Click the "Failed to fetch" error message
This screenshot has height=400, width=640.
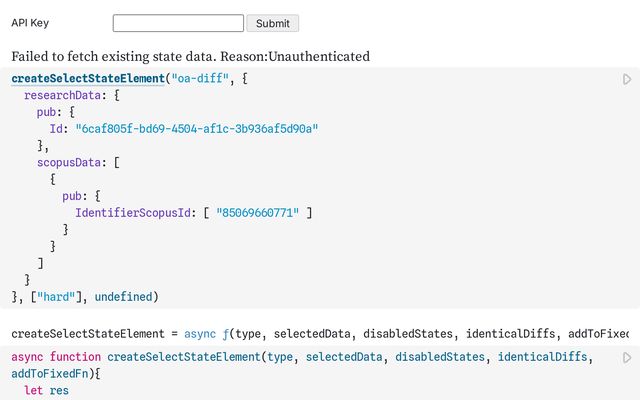[x=190, y=56]
